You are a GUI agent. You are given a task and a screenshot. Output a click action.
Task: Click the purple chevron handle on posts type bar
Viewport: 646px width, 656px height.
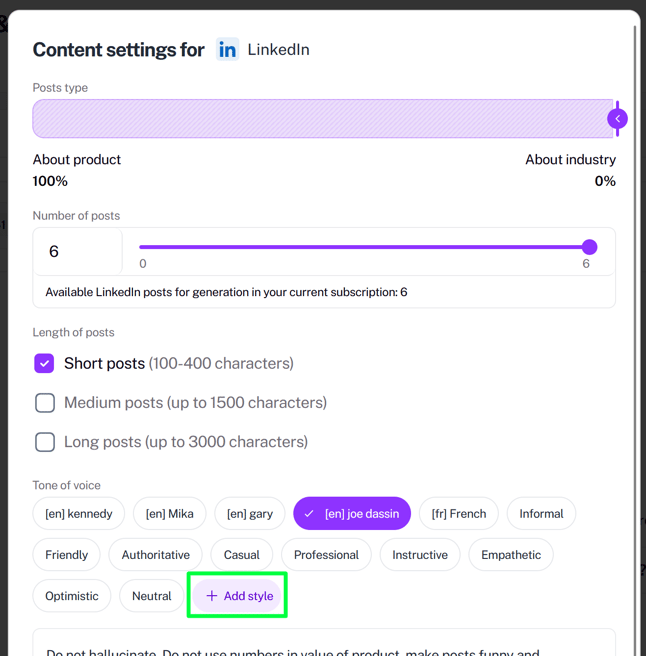pos(617,118)
